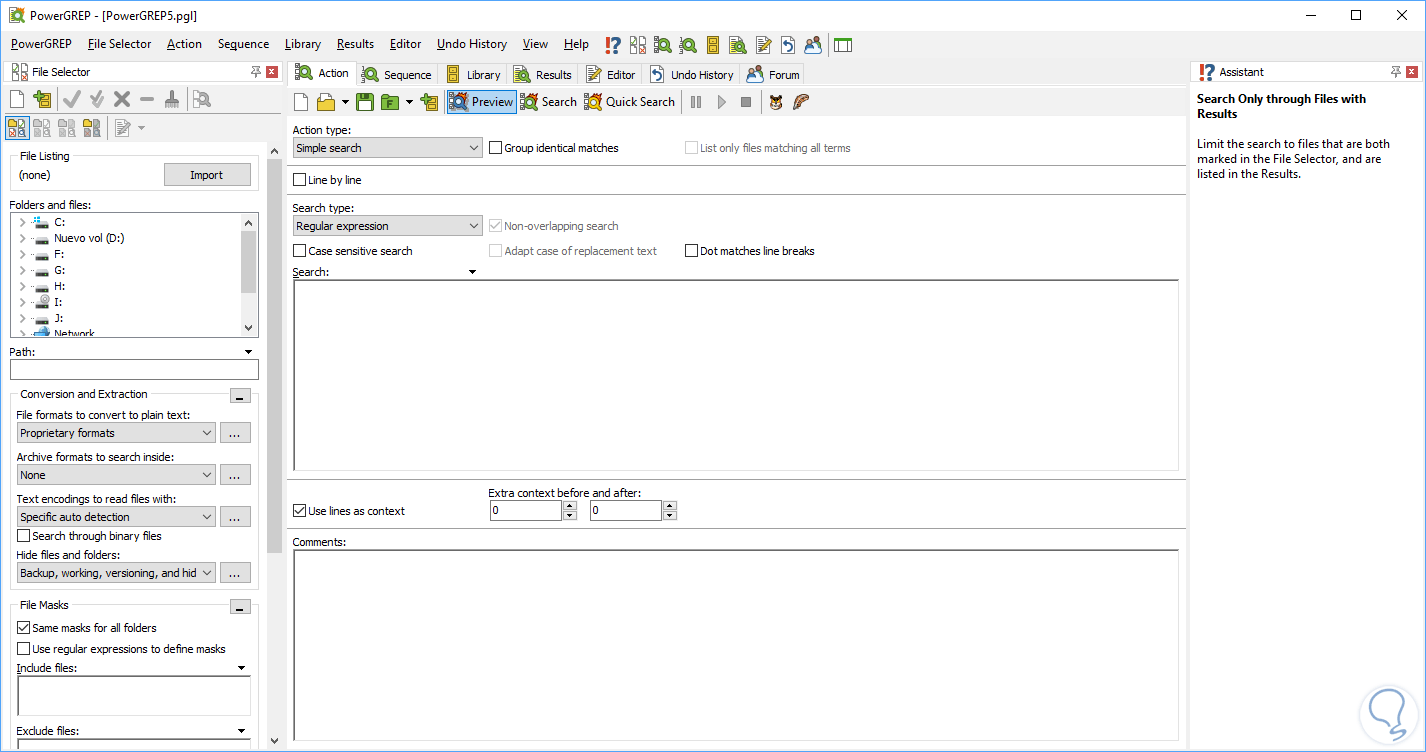Click the Undo History icon in the menu toolbar

pos(788,45)
